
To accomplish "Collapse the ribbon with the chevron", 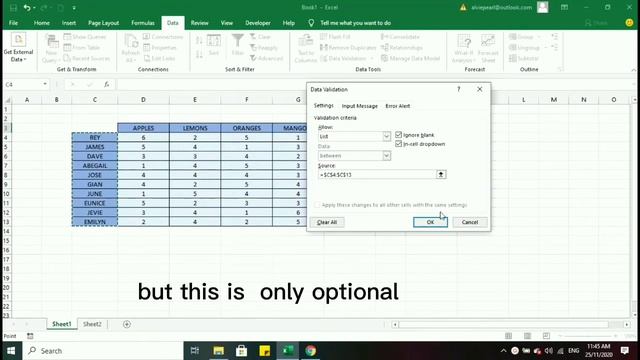I will (633, 70).
